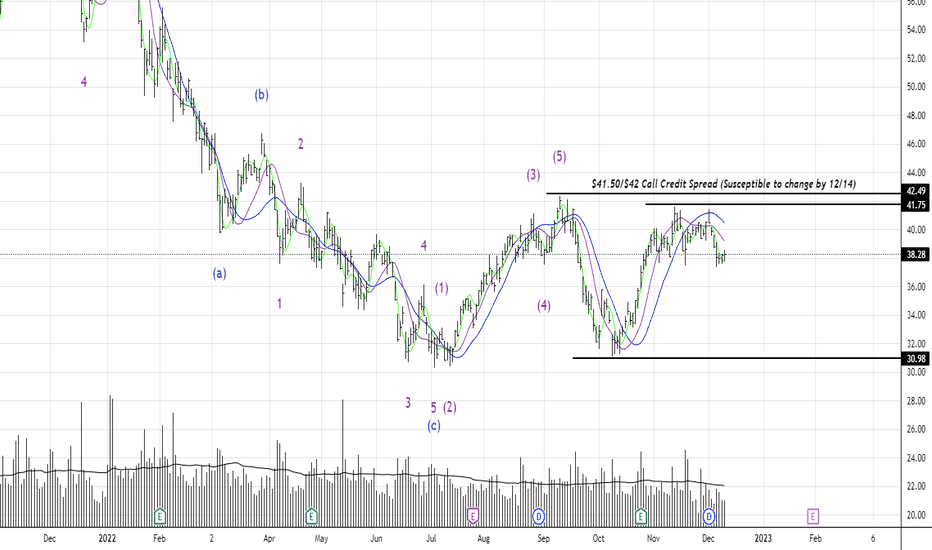This screenshot has width=932, height=550.
Task: Select the 41.75 price label on axis
Action: click(x=916, y=205)
